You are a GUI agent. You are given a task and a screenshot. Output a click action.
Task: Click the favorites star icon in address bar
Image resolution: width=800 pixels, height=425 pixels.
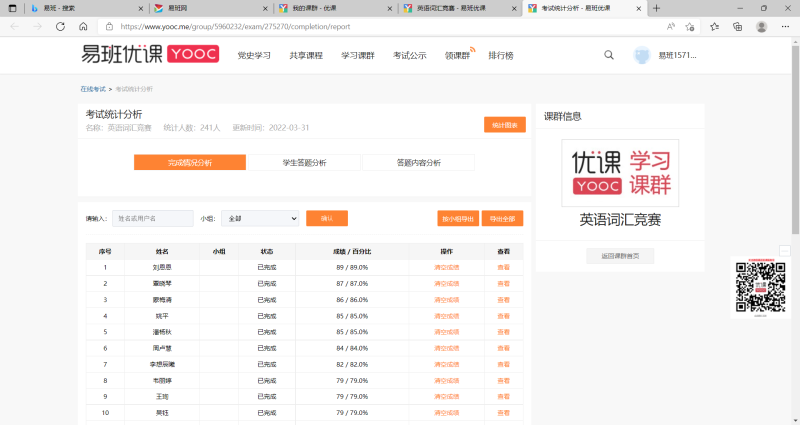tap(692, 26)
